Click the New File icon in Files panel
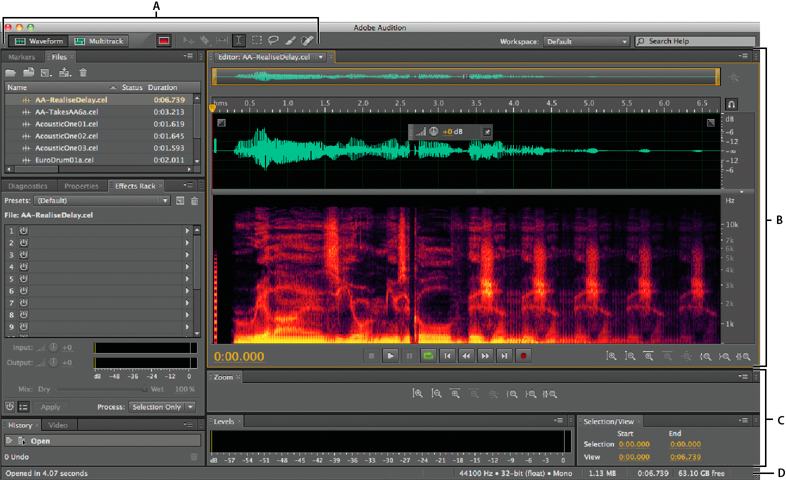This screenshot has height=480, width=786. tap(46, 73)
